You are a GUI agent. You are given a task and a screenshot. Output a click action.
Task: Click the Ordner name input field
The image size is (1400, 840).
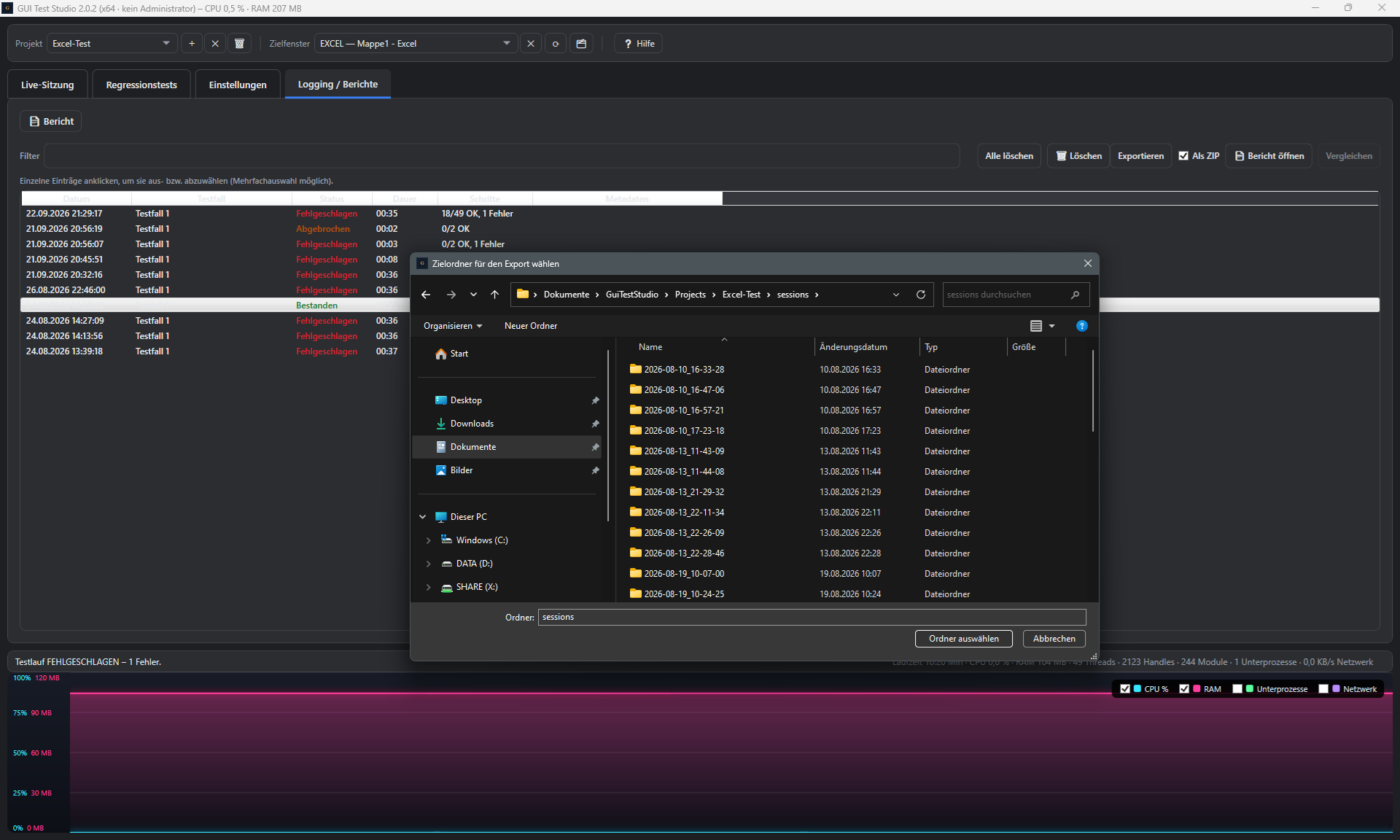pyautogui.click(x=812, y=618)
